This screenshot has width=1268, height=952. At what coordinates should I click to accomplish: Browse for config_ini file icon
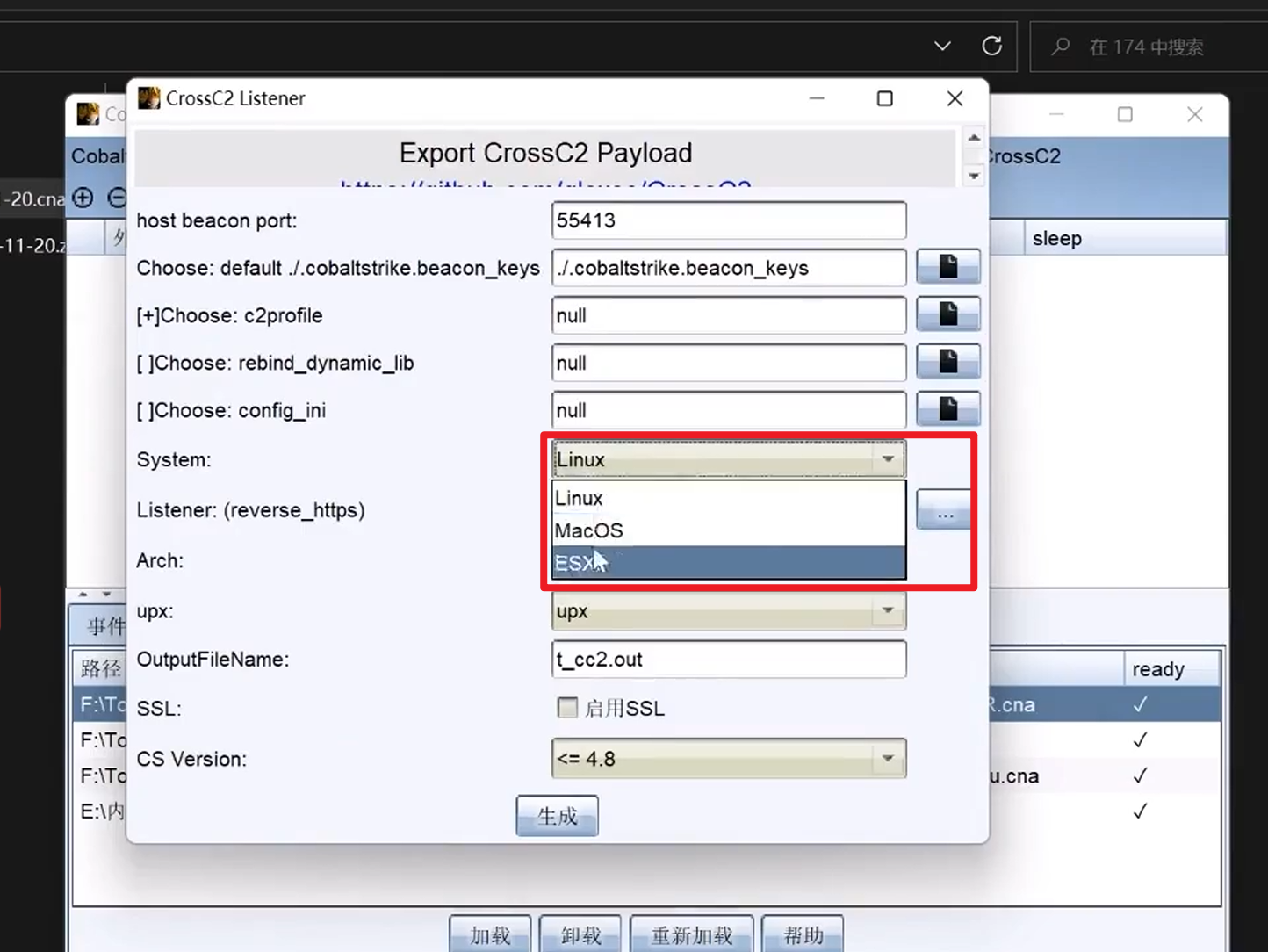point(947,409)
